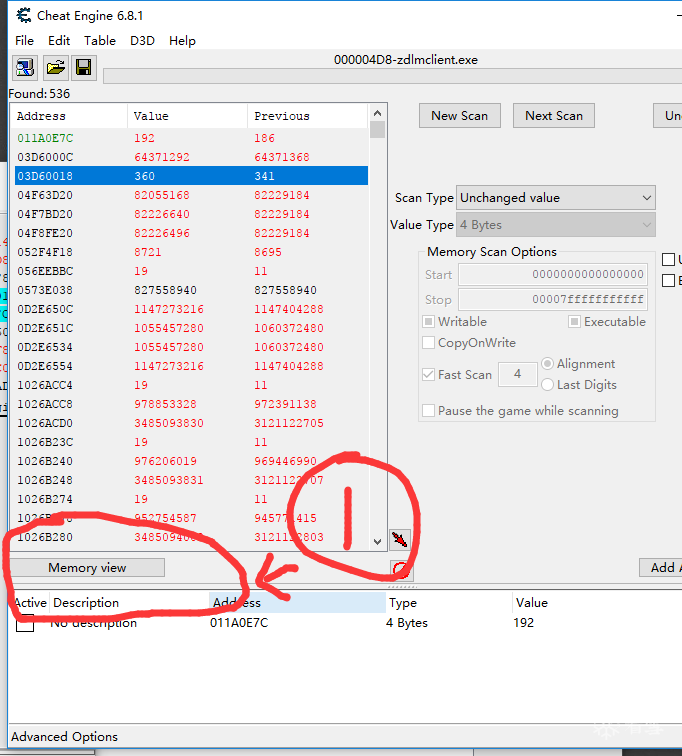This screenshot has height=756, width=682.
Task: Click the Fast Scan alignment value field
Action: pos(518,374)
